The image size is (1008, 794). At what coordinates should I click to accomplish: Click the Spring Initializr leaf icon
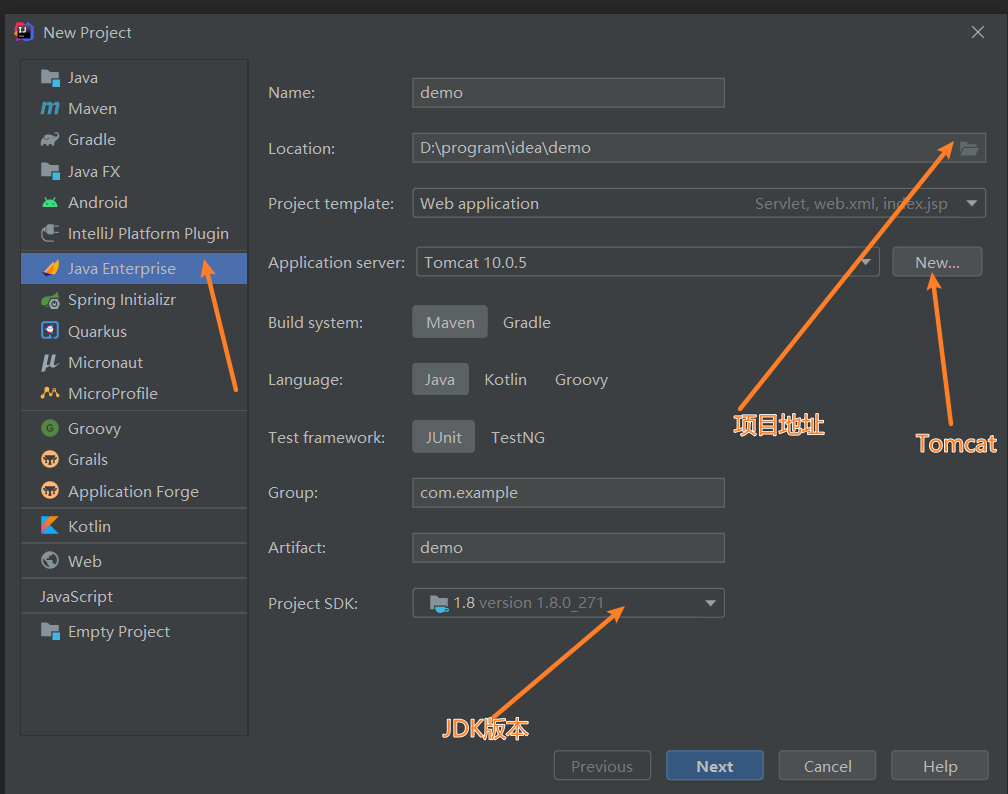click(x=50, y=300)
